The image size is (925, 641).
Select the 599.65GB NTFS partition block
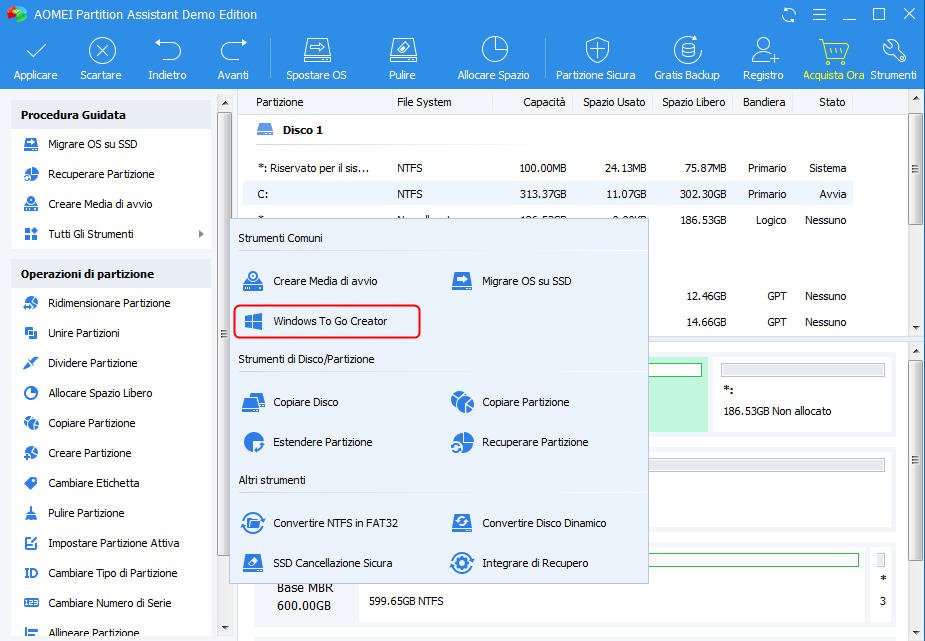coord(613,586)
